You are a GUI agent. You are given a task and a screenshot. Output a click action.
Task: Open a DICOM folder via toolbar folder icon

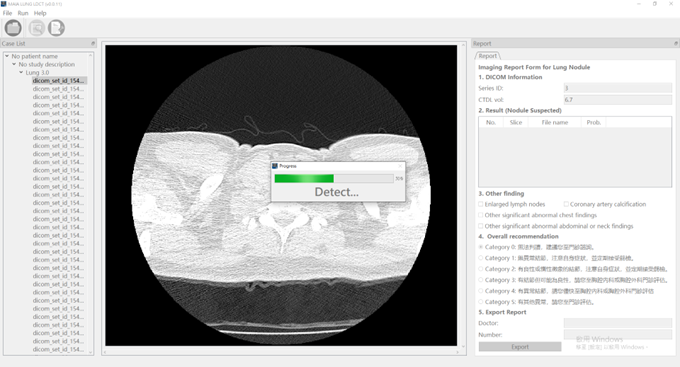[13, 28]
